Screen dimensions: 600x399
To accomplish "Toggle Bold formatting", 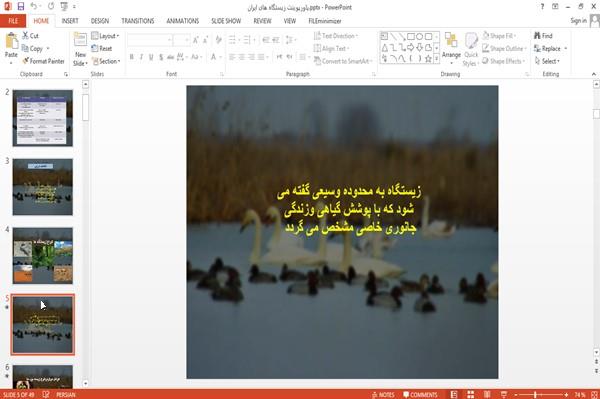I will pyautogui.click(x=132, y=57).
